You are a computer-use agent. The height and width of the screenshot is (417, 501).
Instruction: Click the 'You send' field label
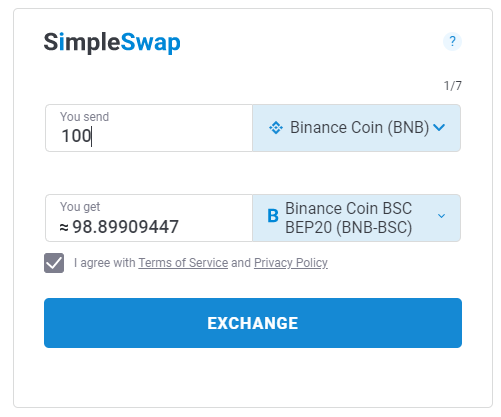[84, 117]
